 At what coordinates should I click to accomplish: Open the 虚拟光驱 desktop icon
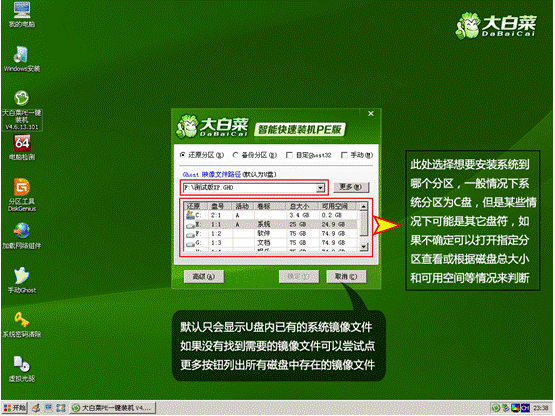point(22,369)
